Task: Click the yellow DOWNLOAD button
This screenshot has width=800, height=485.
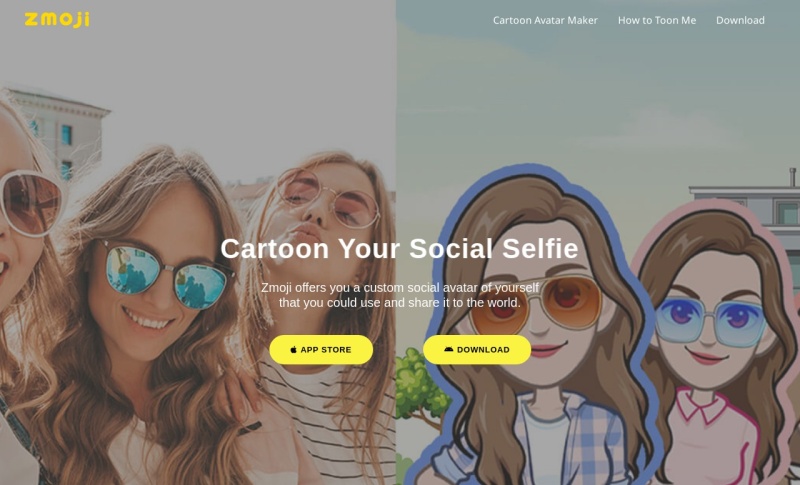Action: (x=477, y=350)
